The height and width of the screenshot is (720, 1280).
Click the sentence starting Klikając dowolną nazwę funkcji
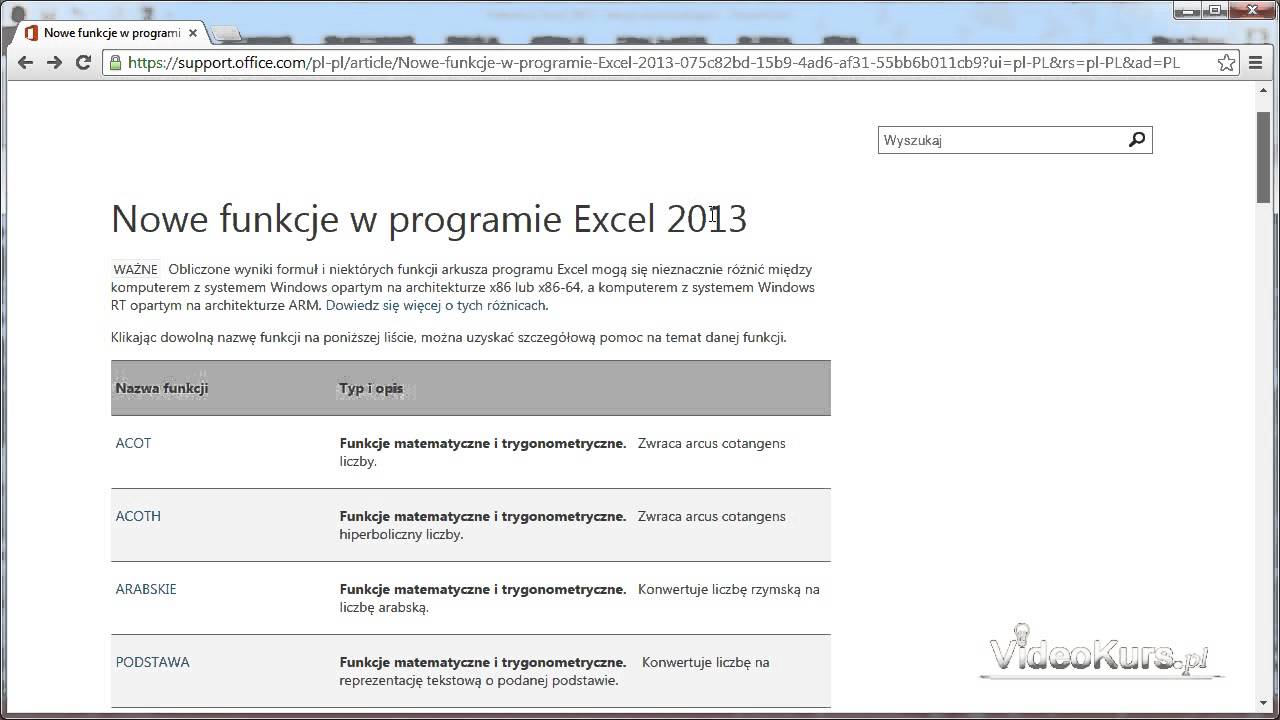pos(449,337)
